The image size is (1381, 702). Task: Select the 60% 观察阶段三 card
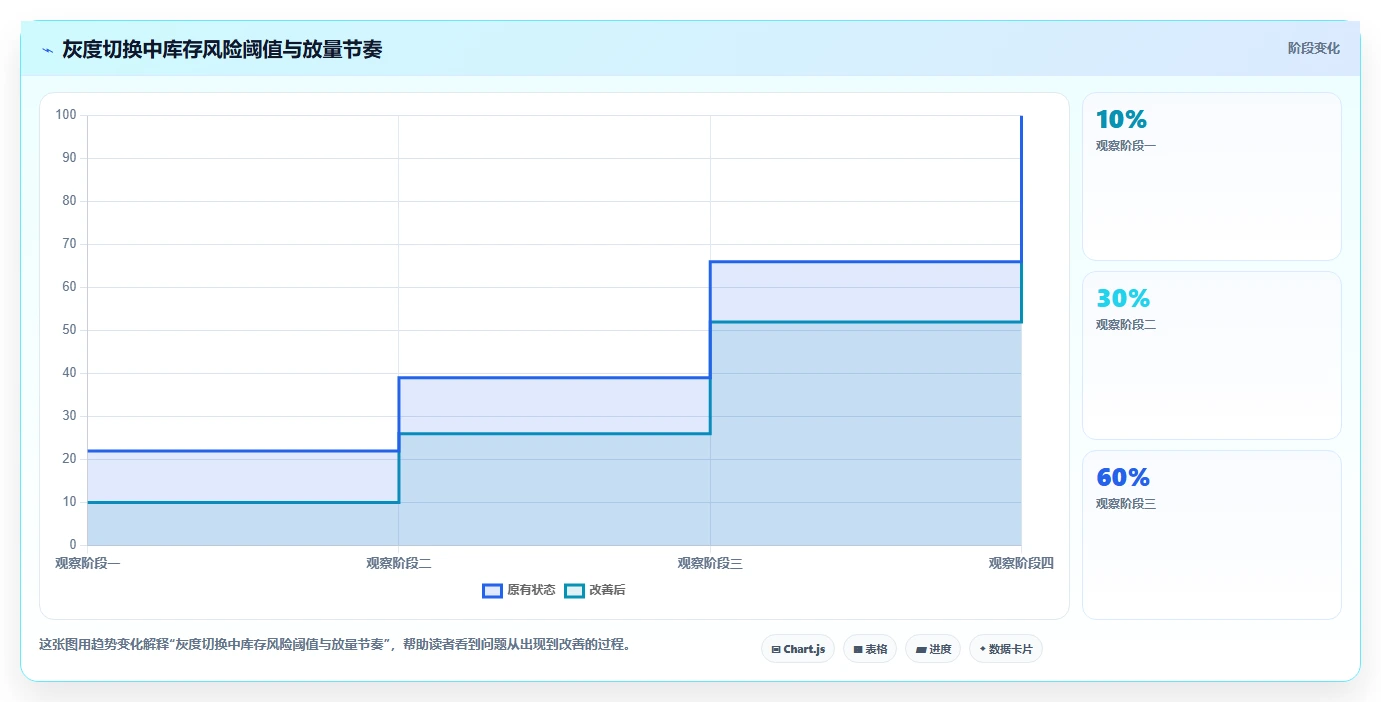(x=1211, y=535)
